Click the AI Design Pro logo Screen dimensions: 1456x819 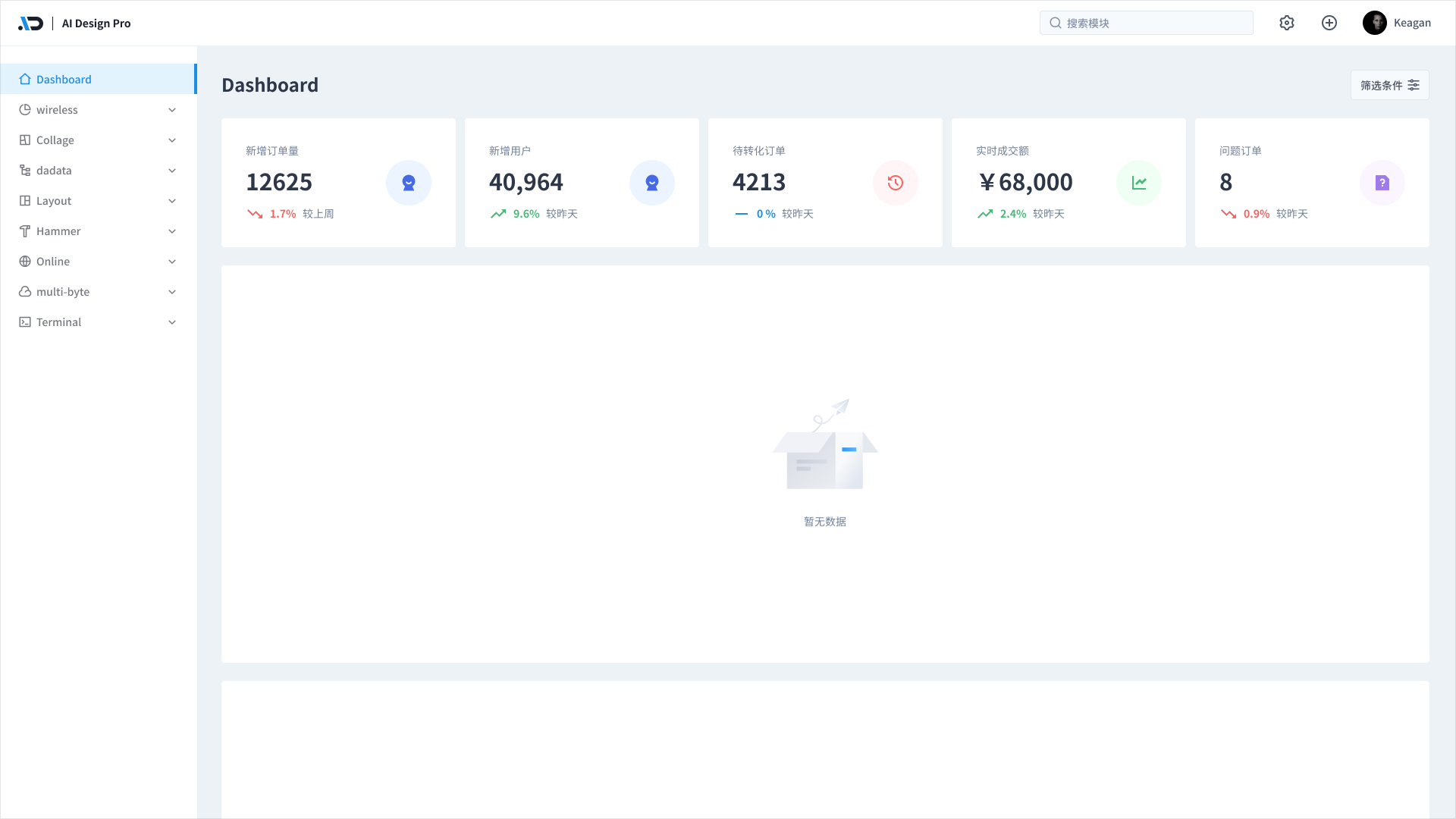coord(31,24)
